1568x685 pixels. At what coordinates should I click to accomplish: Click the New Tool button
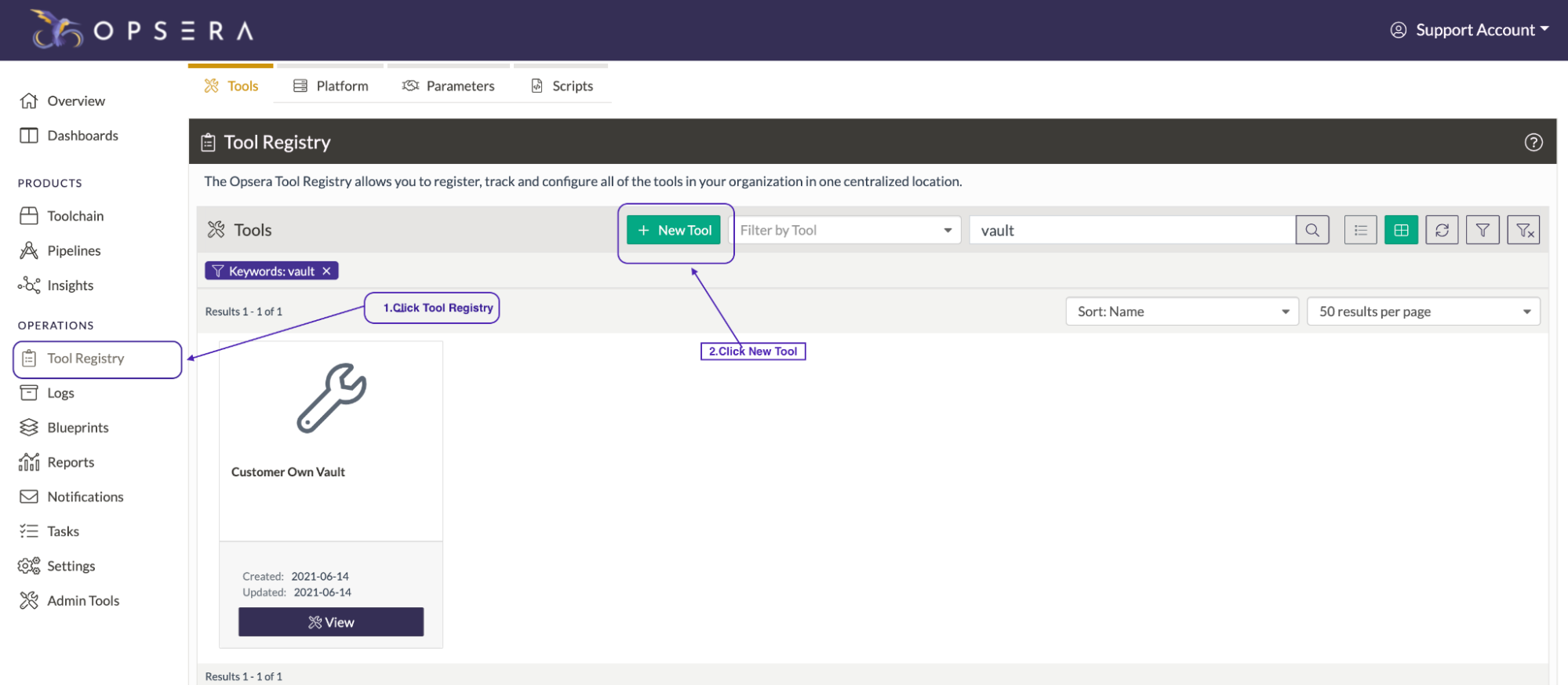674,230
